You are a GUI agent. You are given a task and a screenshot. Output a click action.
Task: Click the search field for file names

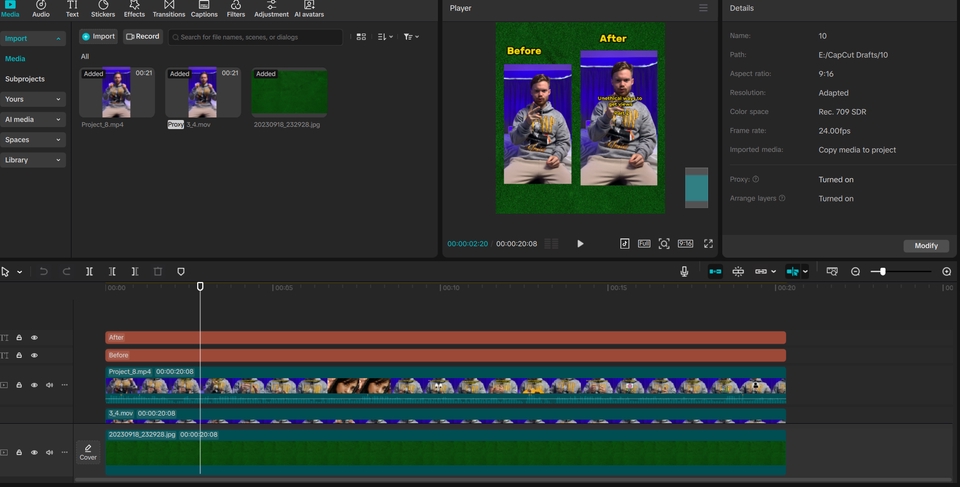pyautogui.click(x=255, y=37)
